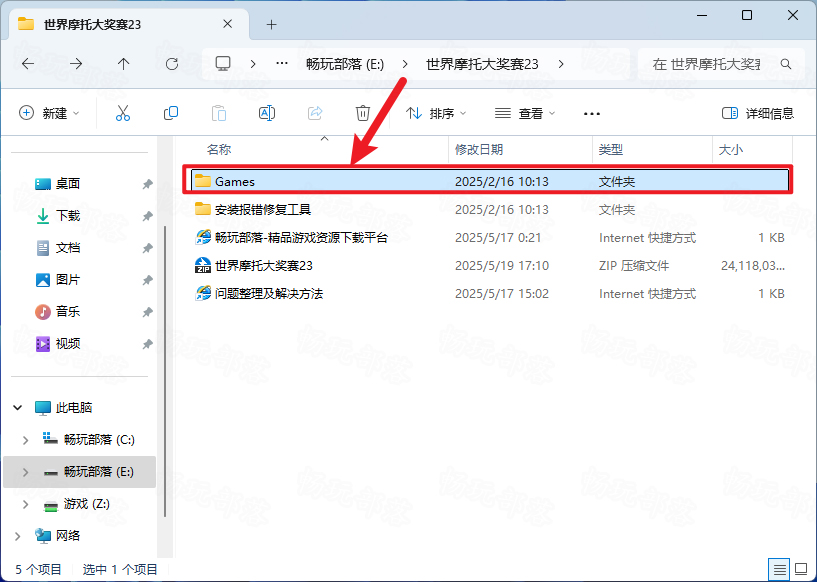
Task: Click the pin icon beside 下载
Action: [x=147, y=216]
